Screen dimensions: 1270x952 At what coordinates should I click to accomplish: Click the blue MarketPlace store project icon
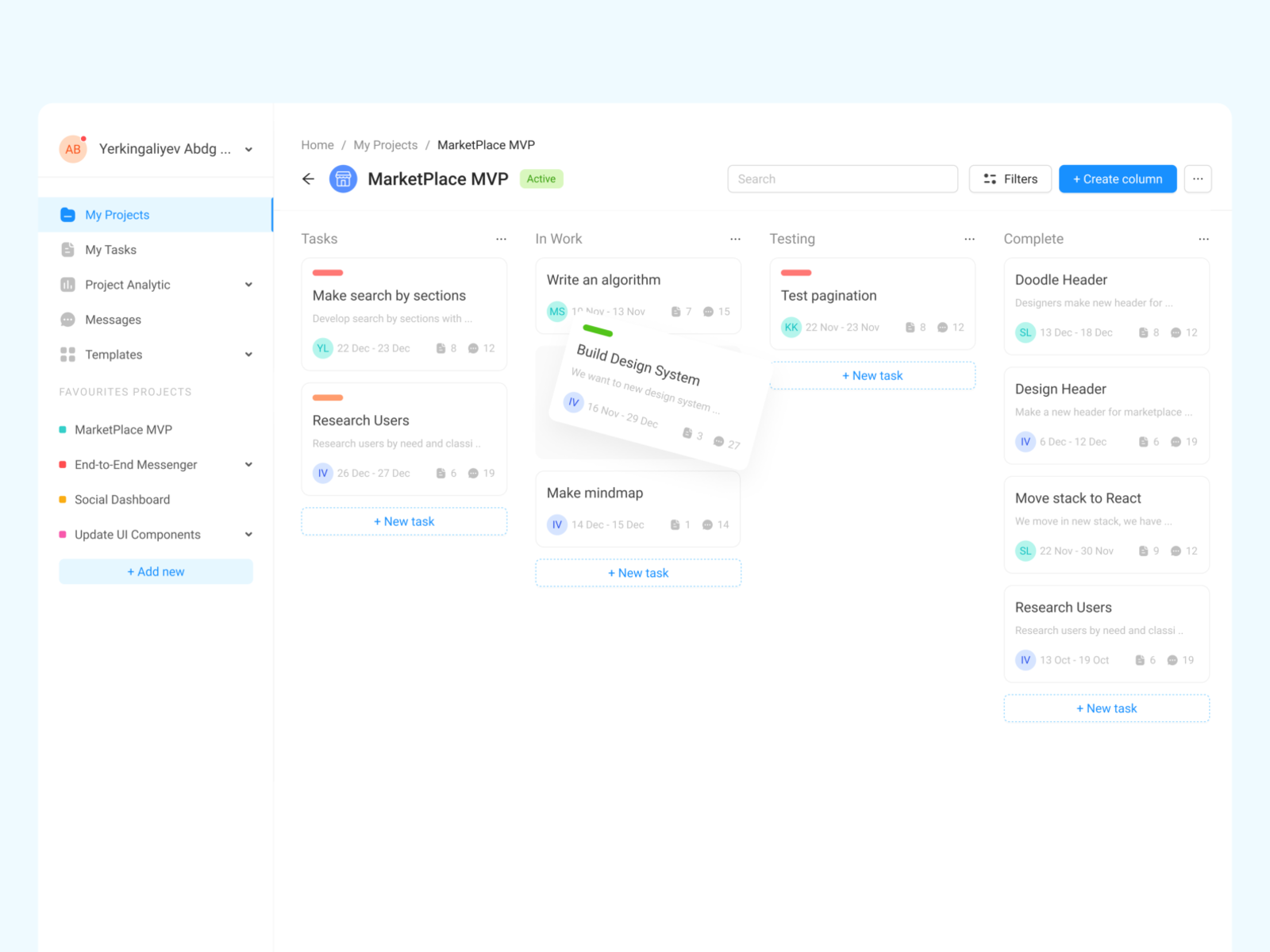pyautogui.click(x=343, y=179)
